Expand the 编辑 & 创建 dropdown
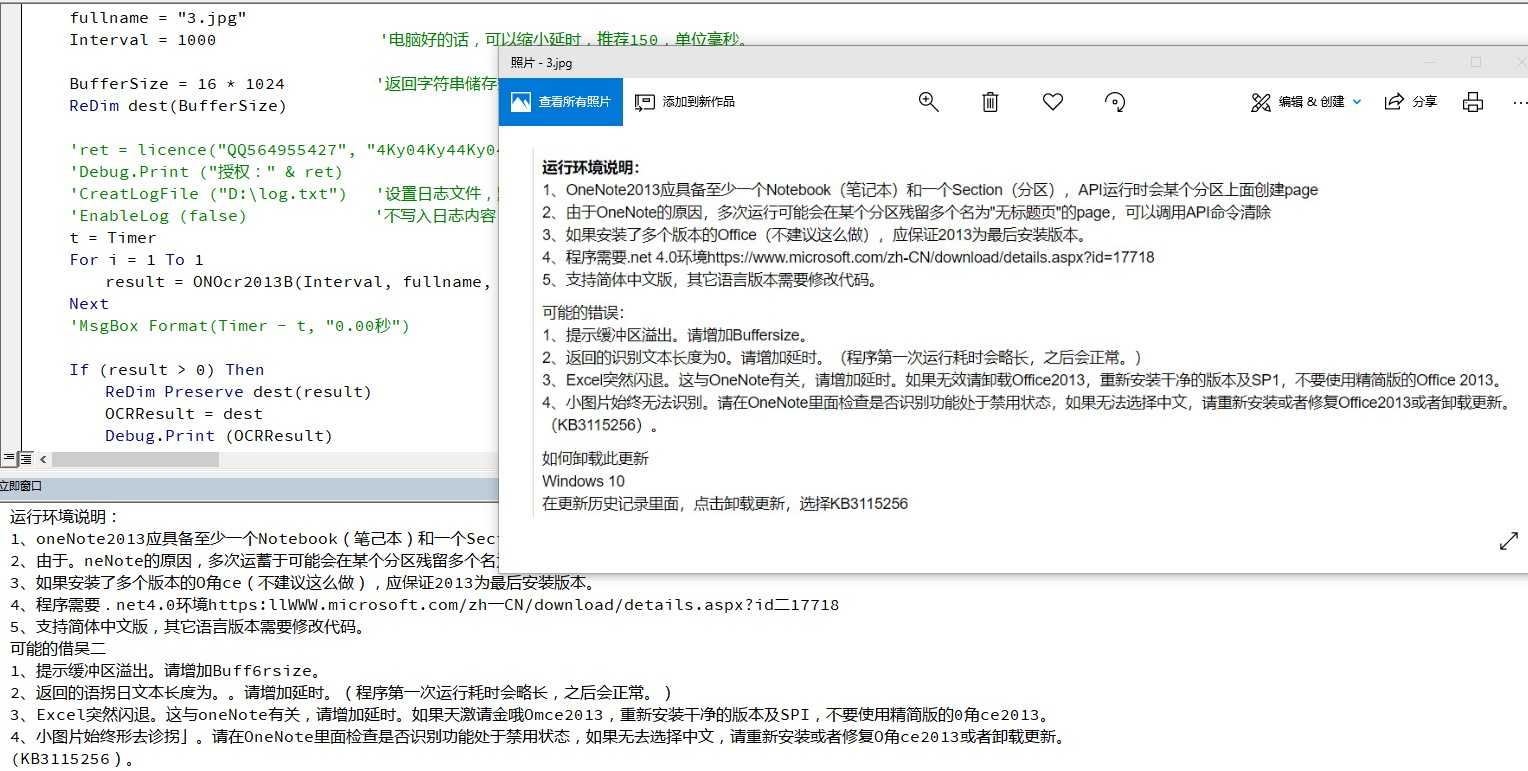 tap(1306, 102)
